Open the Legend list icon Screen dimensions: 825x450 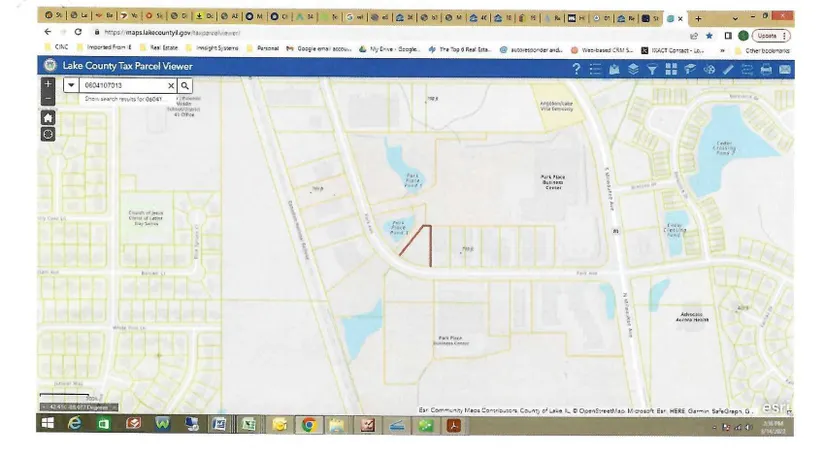(x=596, y=68)
